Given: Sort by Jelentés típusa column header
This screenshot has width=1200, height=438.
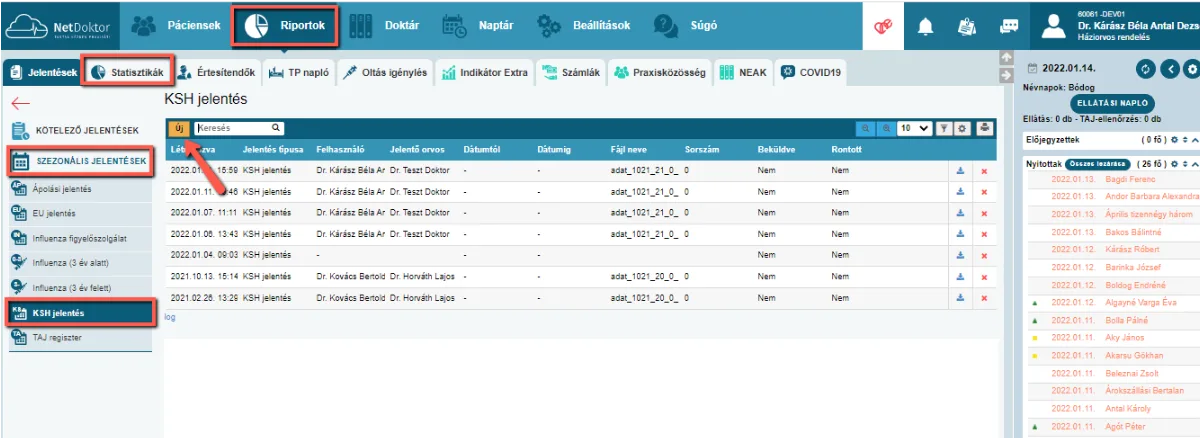Looking at the screenshot, I should [273, 149].
